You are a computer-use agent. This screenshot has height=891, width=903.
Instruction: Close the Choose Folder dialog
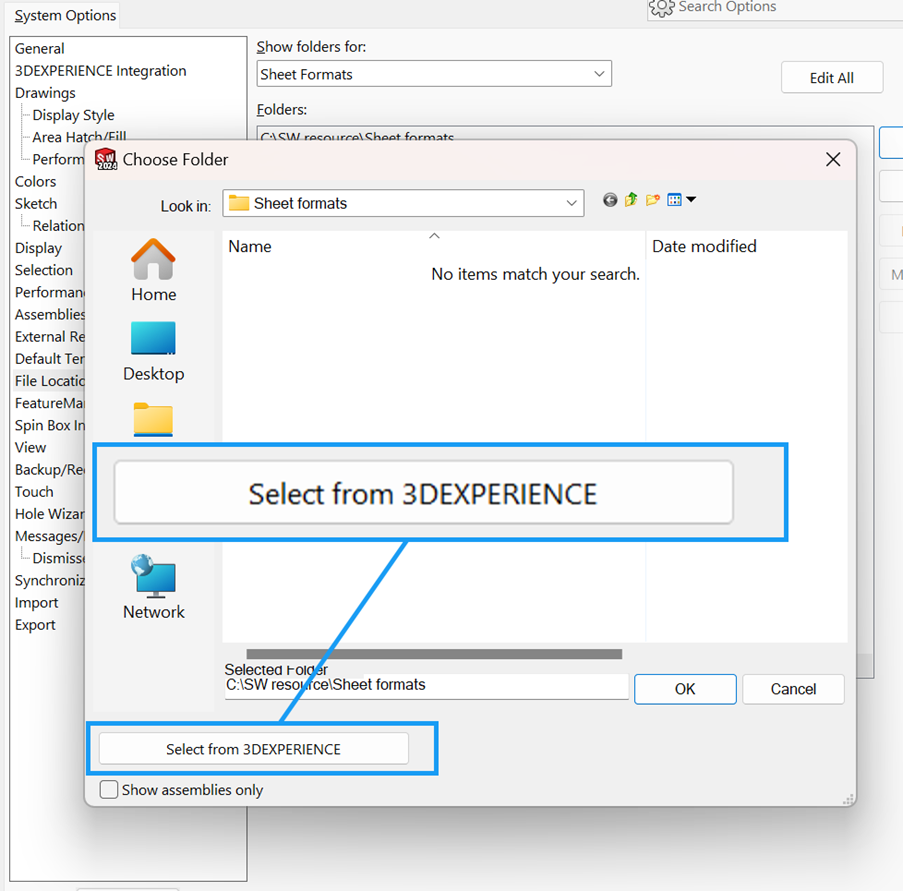click(x=833, y=160)
